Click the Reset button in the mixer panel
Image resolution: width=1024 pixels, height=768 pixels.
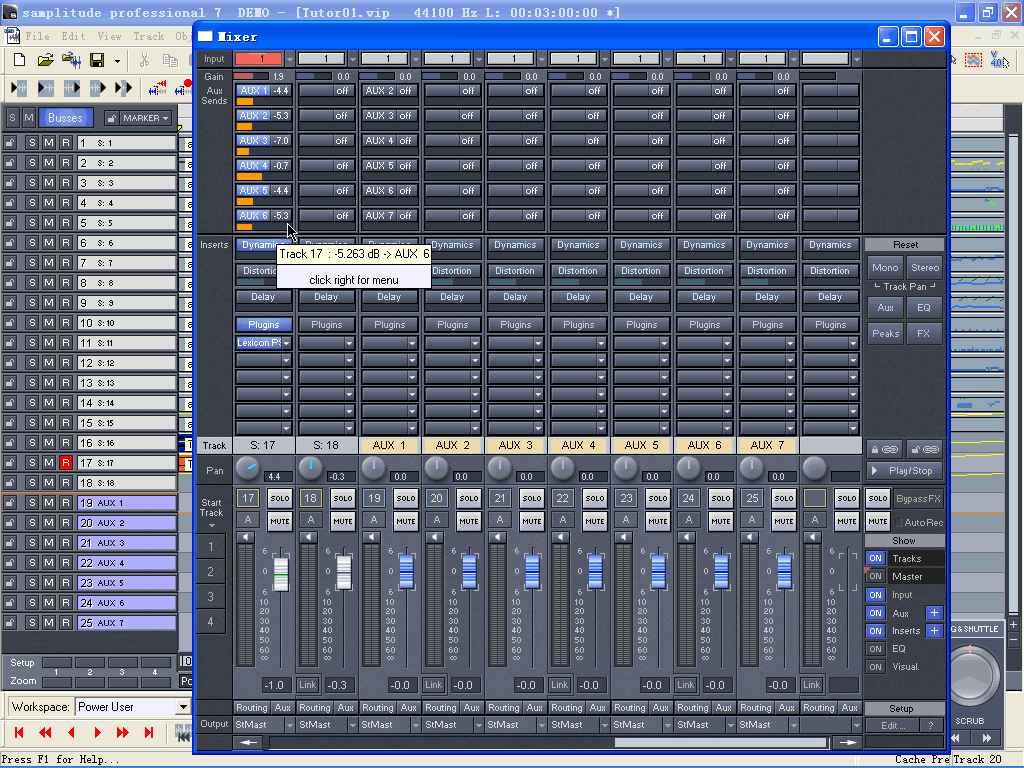[x=903, y=244]
